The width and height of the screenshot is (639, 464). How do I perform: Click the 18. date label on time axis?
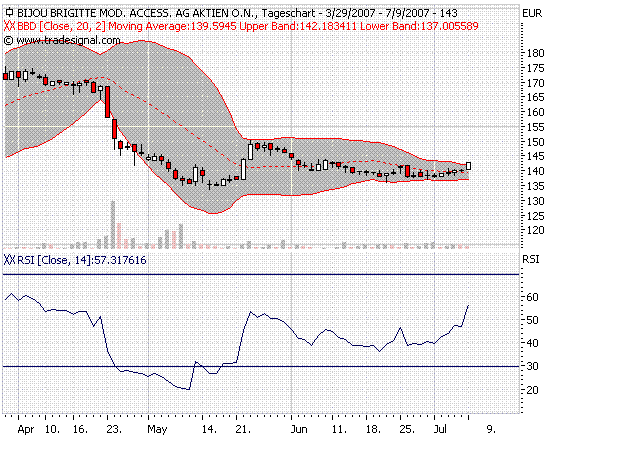coord(373,429)
